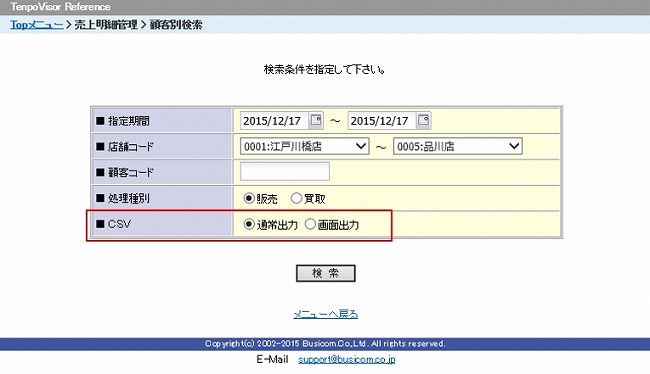The image size is (650, 374).
Task: Follow the メニューへ戻る link
Action: tap(325, 314)
